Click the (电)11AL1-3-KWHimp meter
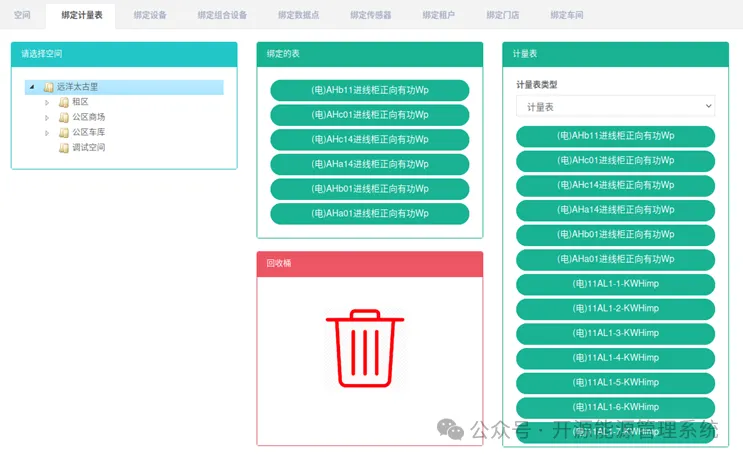The width and height of the screenshot is (743, 460). (616, 333)
